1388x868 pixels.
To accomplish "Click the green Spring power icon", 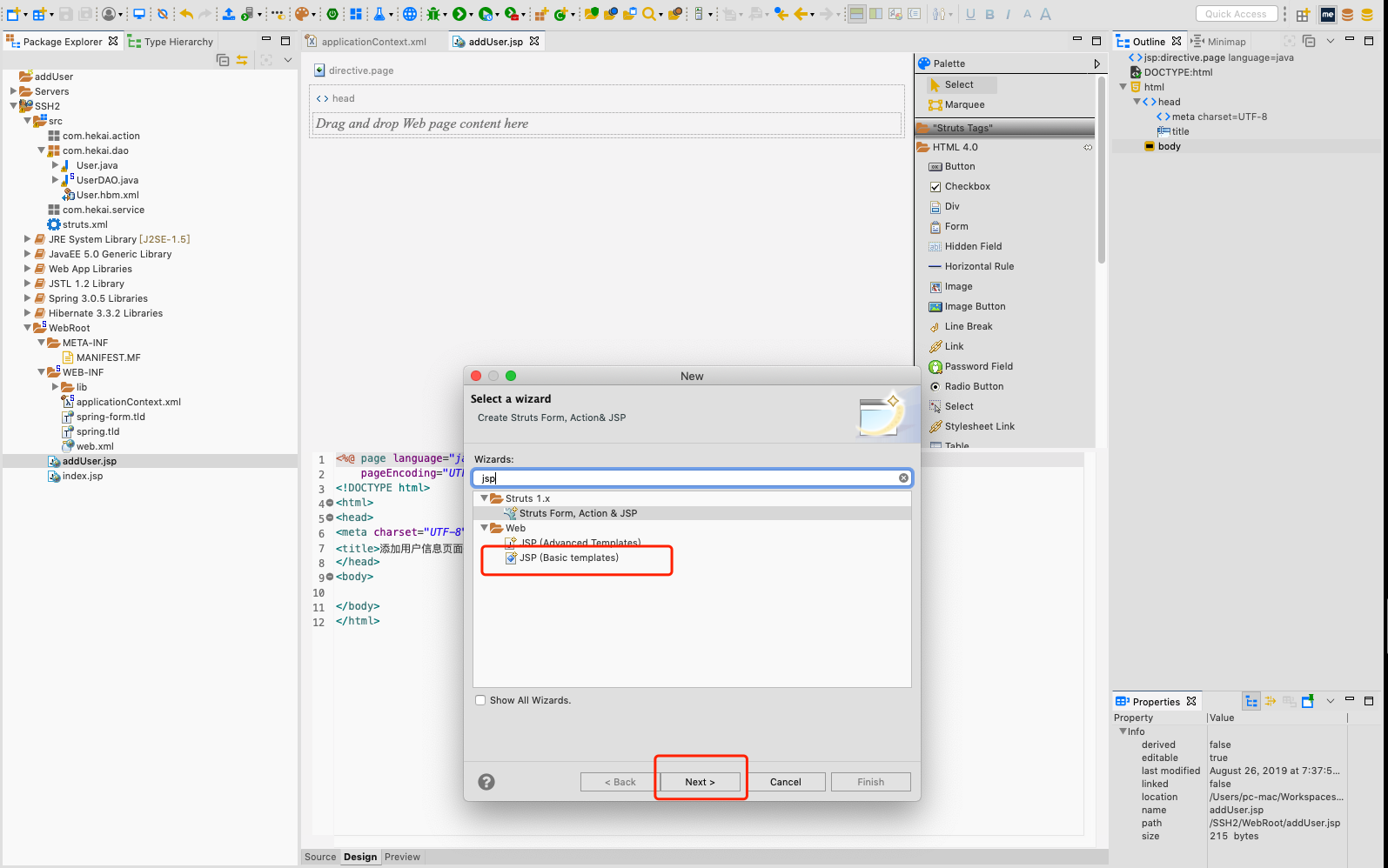I will click(332, 14).
